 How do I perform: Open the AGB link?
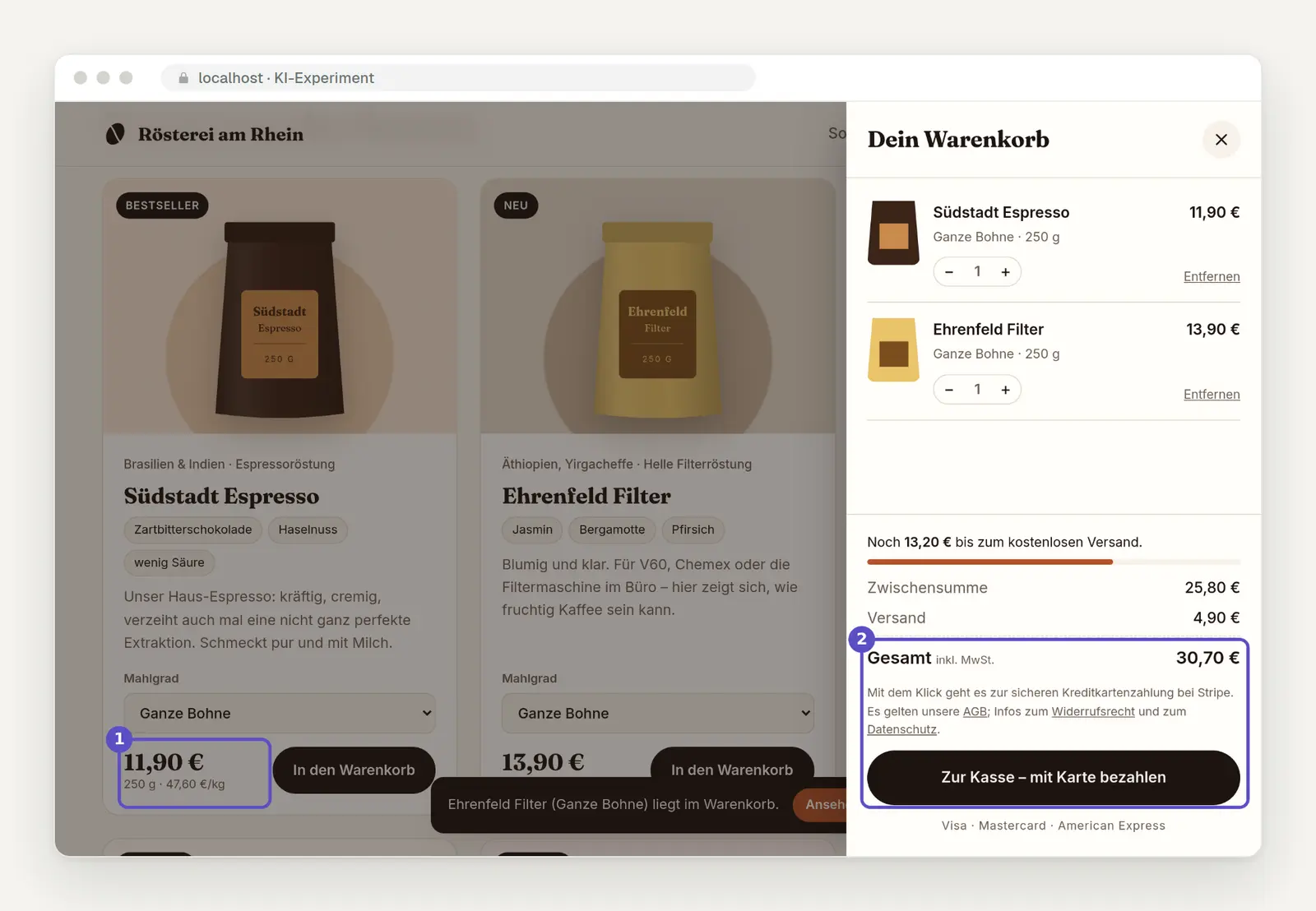tap(975, 711)
